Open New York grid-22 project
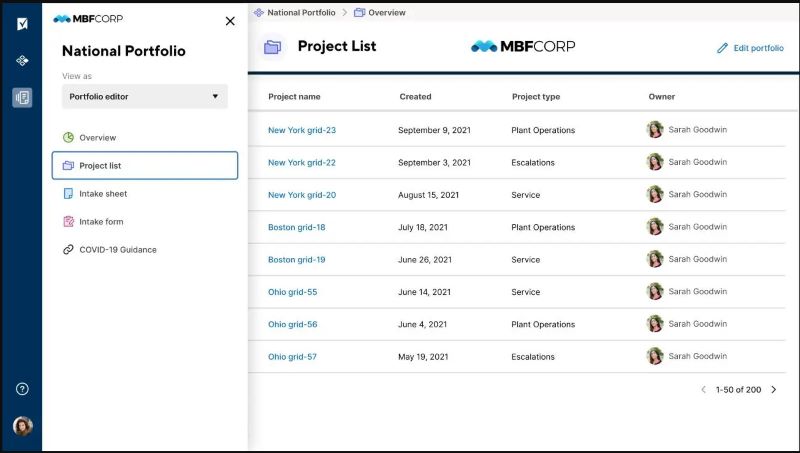 (302, 163)
